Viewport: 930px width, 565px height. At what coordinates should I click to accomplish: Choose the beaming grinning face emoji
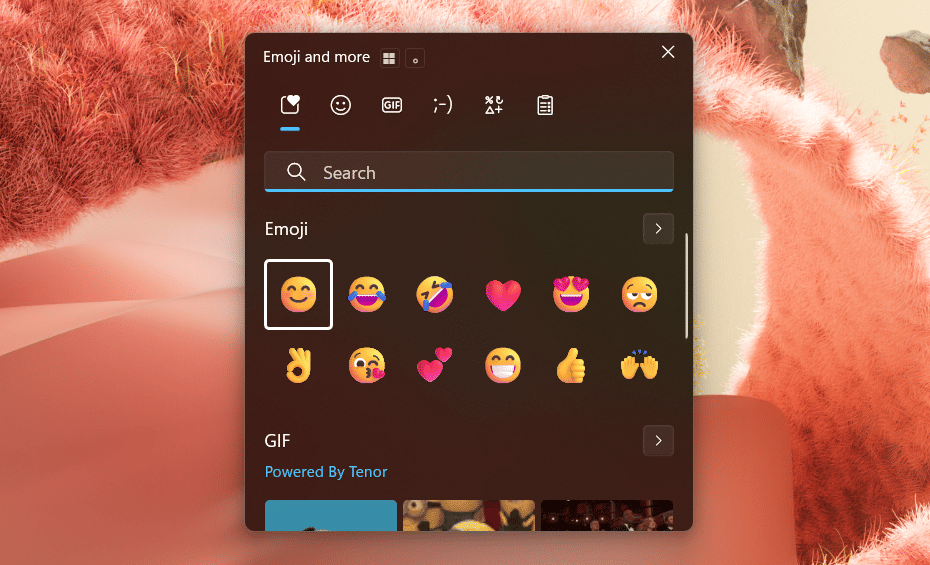[503, 365]
